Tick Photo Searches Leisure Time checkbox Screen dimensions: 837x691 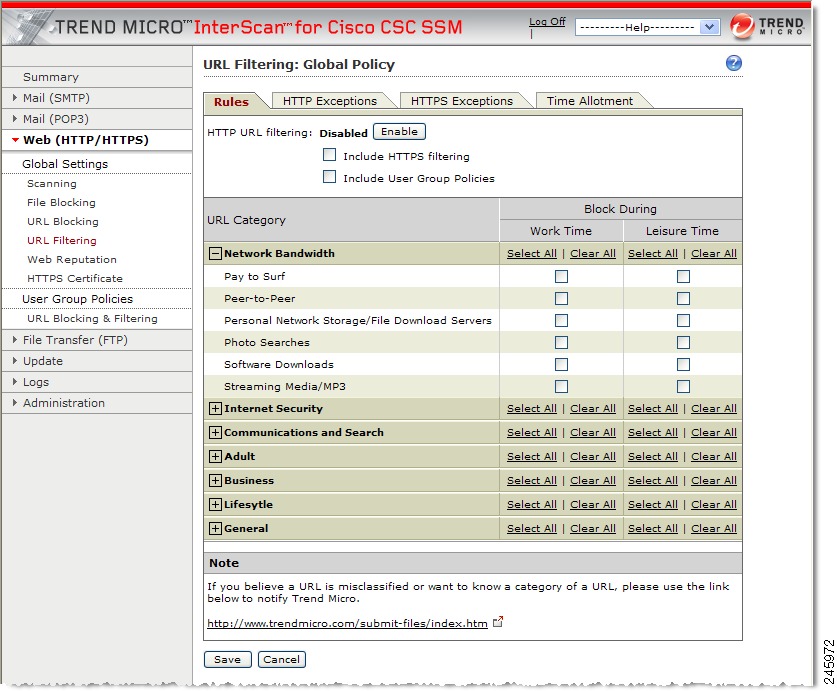click(x=683, y=342)
